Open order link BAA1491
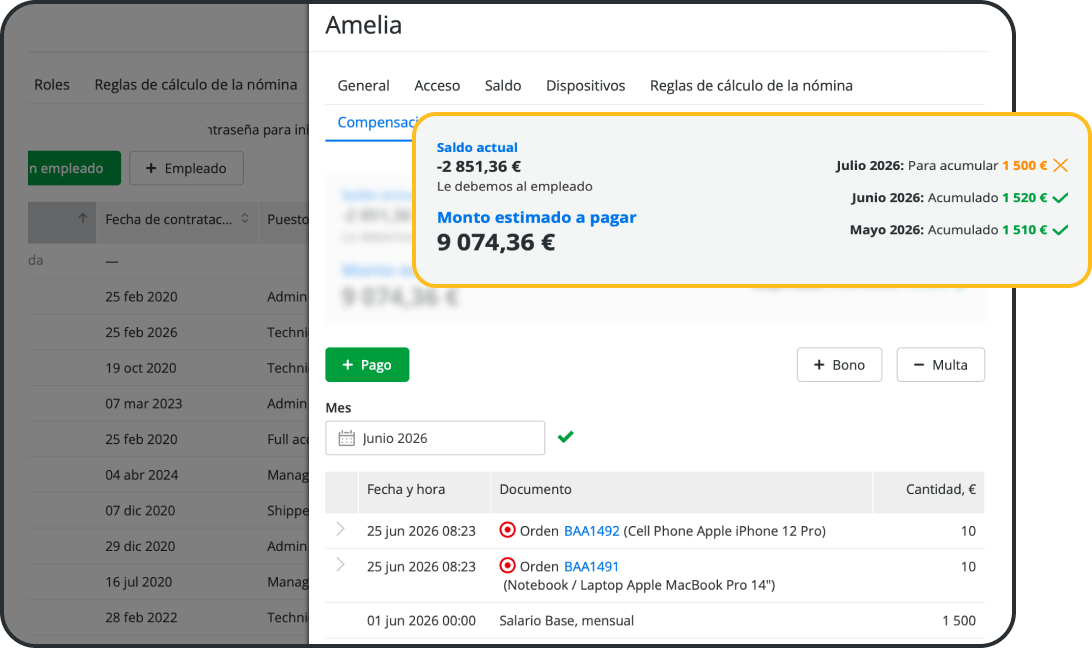The height and width of the screenshot is (648, 1092). (591, 566)
